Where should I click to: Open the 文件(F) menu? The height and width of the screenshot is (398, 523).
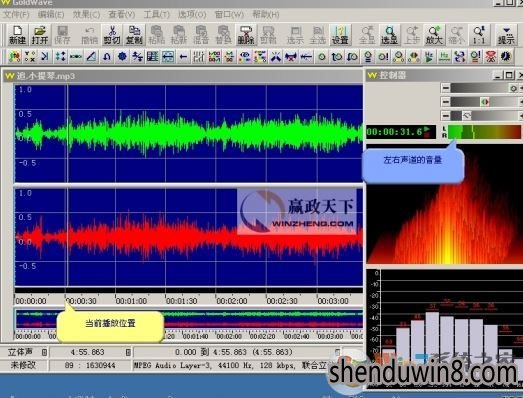[16, 14]
